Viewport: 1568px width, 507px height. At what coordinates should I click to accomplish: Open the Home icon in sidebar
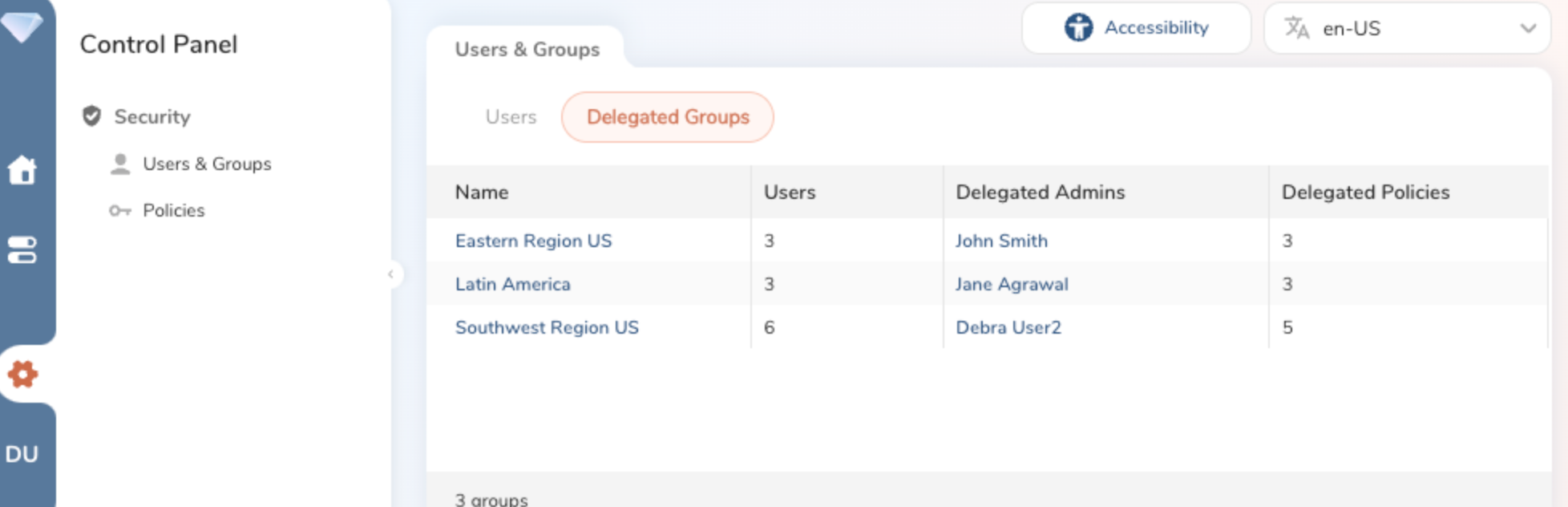click(x=22, y=170)
